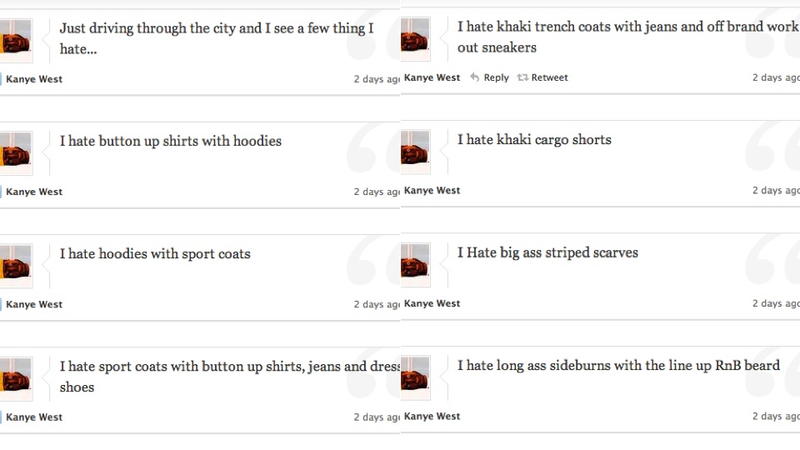Click avatar next to 'khaki cargo shorts' tweet
The width and height of the screenshot is (800, 450).
tap(415, 152)
